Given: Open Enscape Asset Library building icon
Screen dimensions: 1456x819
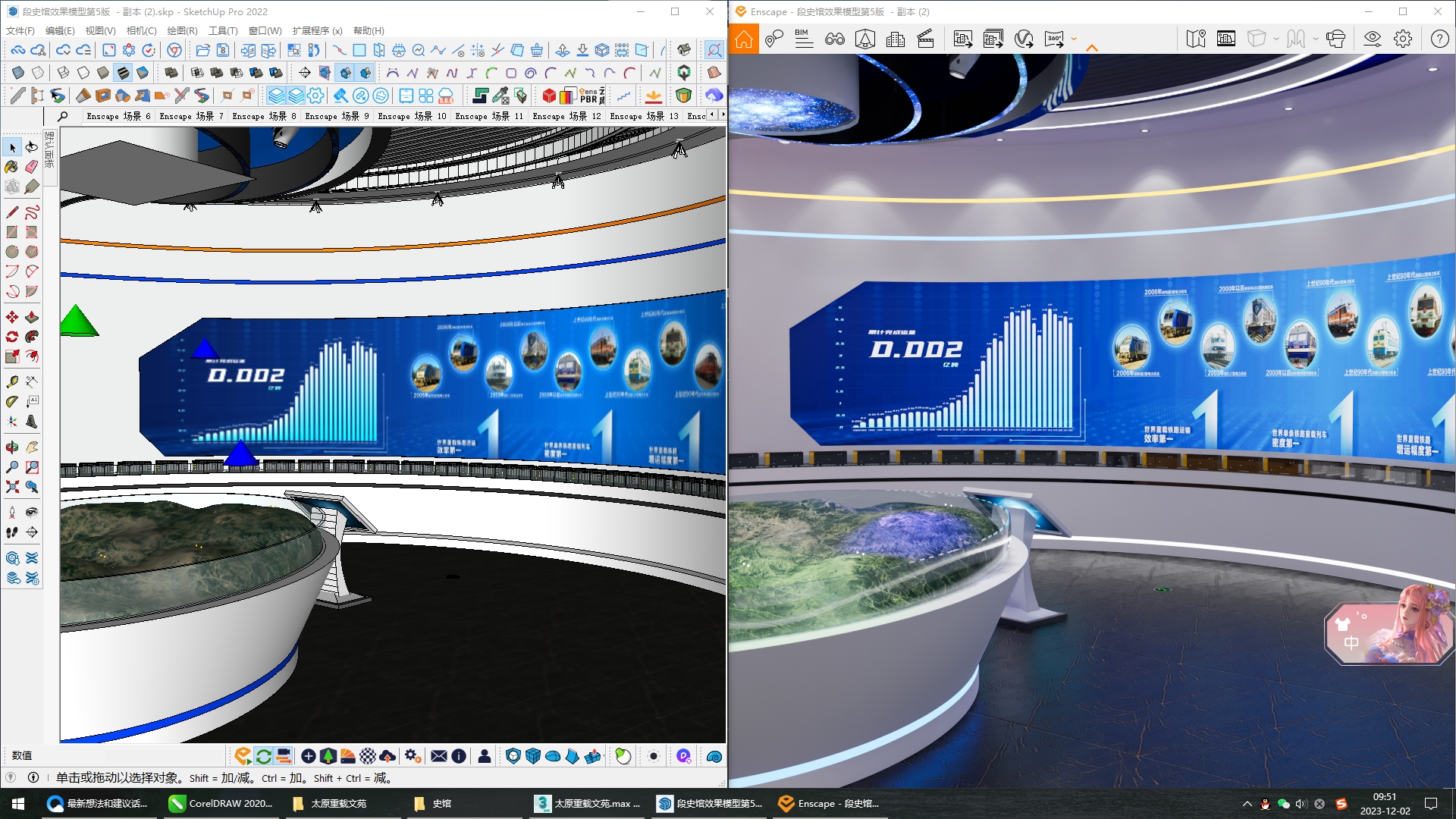Looking at the screenshot, I should click(x=895, y=39).
